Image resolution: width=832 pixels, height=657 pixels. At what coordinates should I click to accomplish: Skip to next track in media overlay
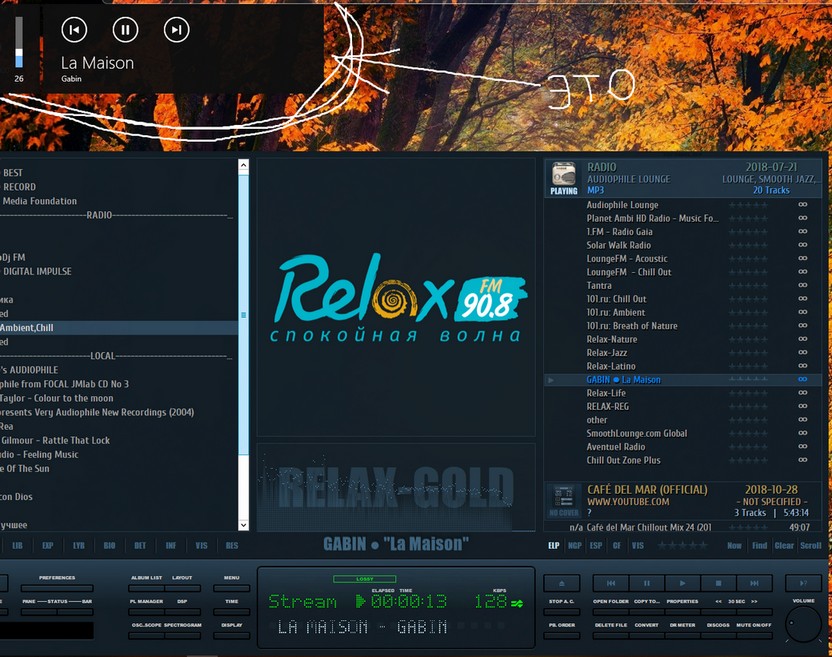[x=176, y=30]
